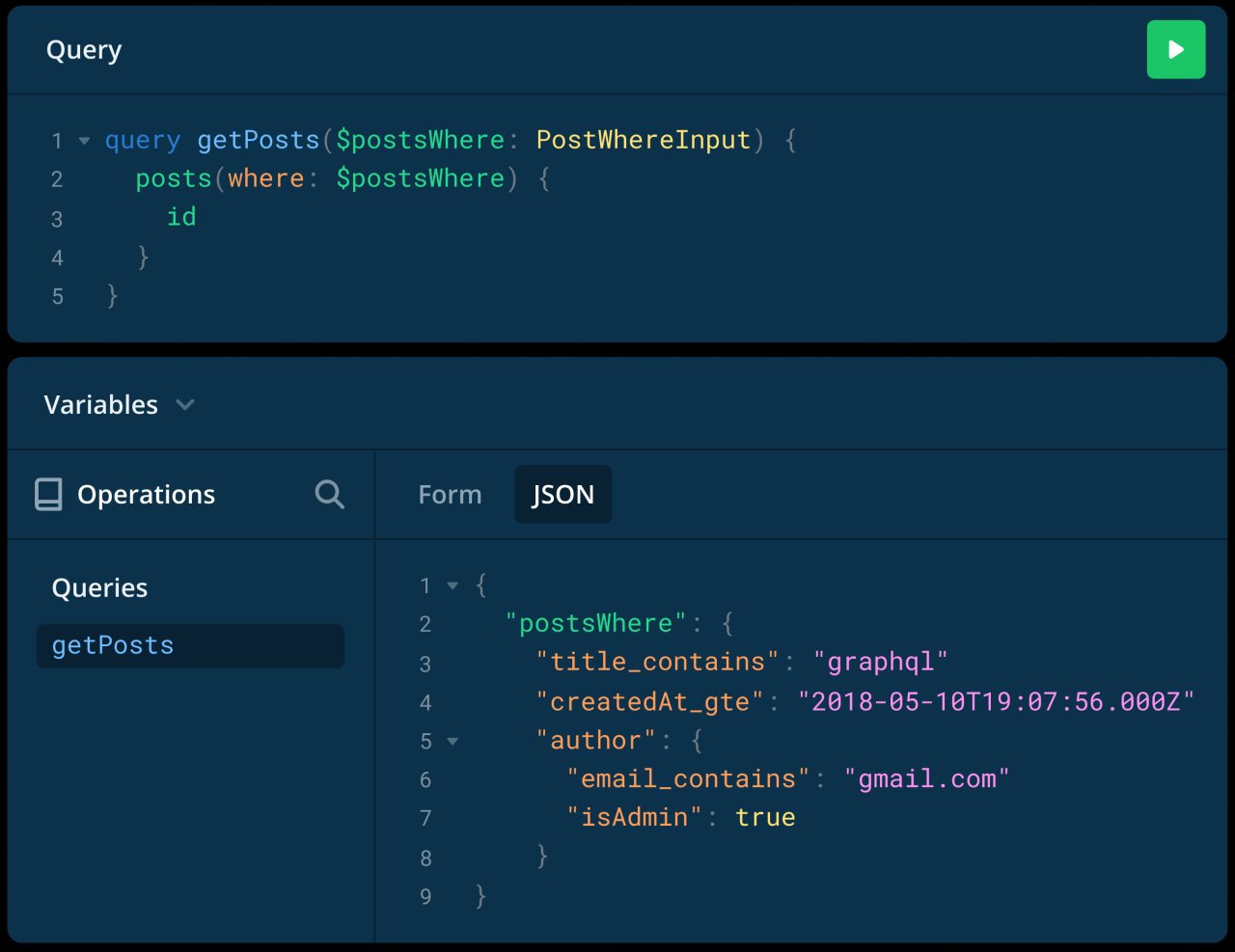Click the "isAdmin" key

pos(635,817)
